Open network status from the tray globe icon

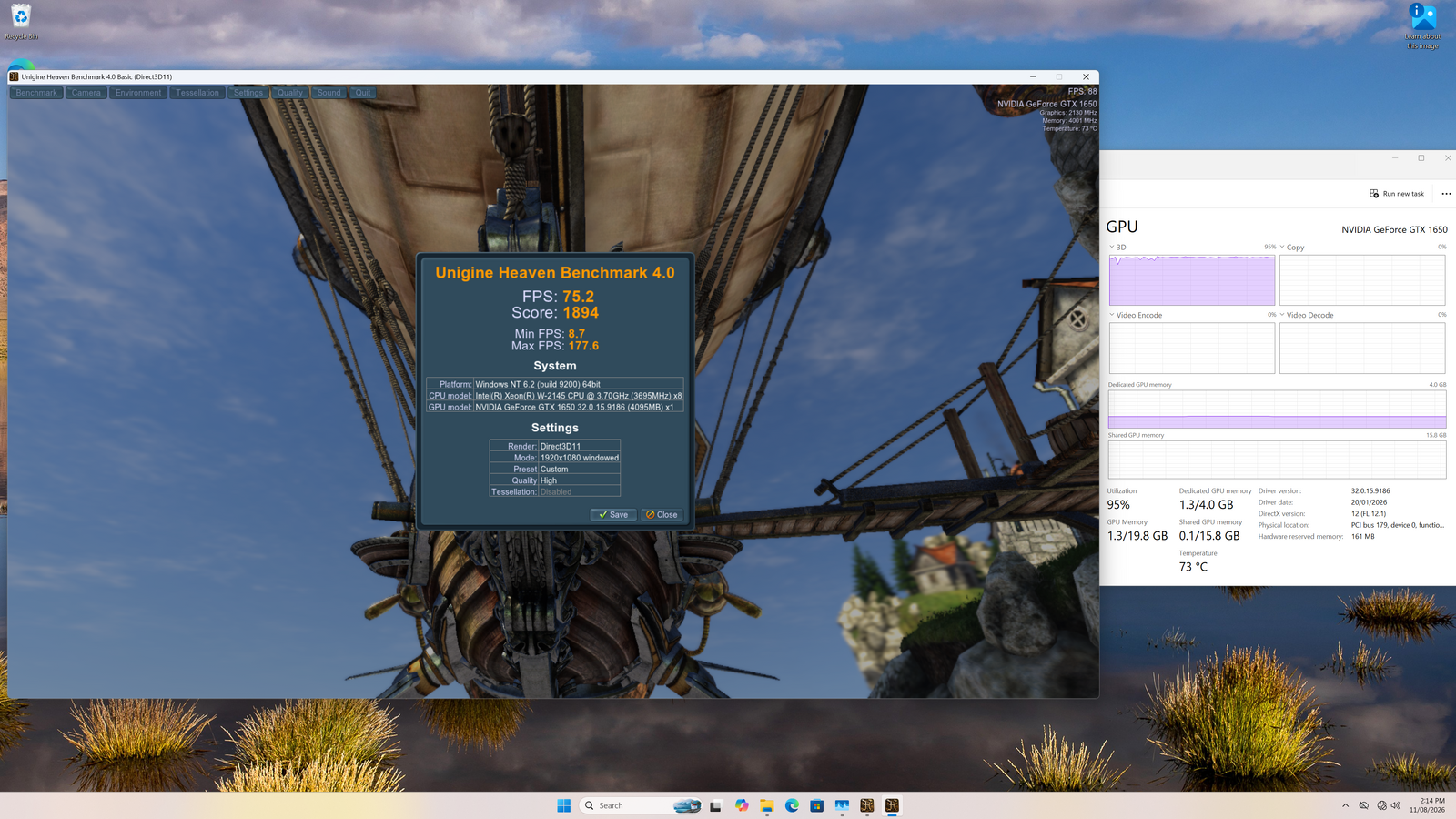[1381, 805]
